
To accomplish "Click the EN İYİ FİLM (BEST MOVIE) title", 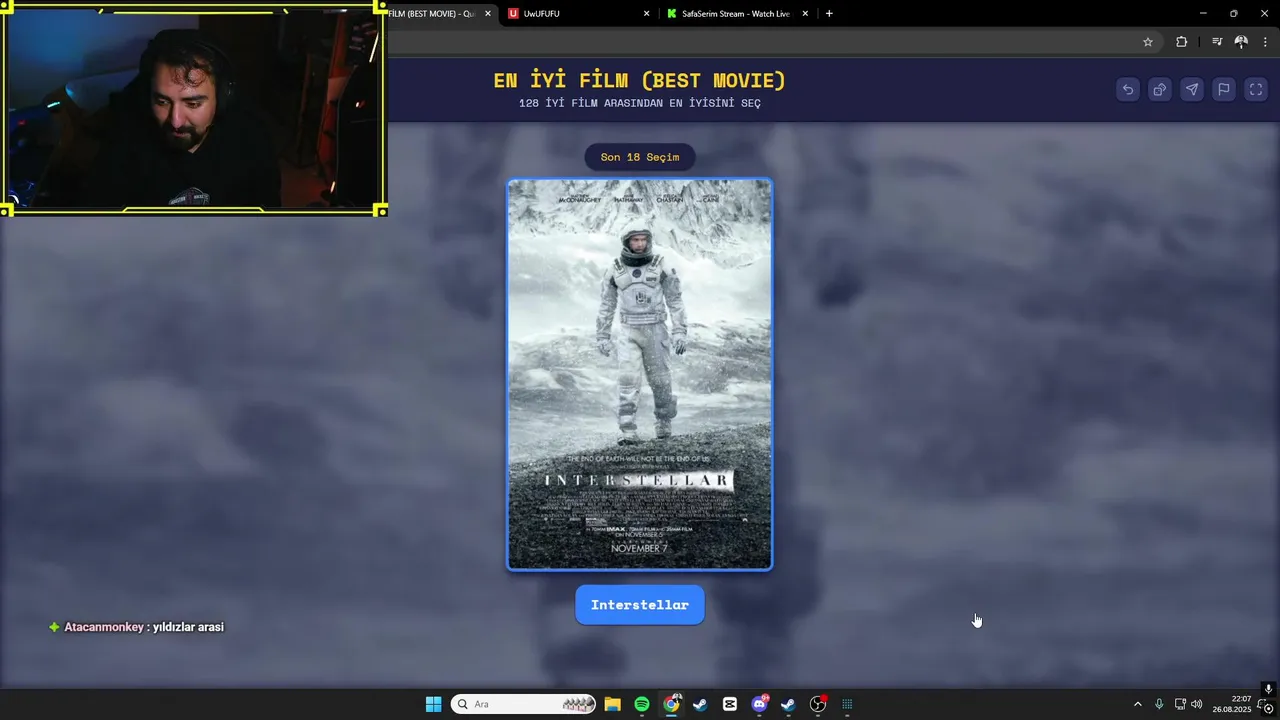I will click(x=640, y=81).
